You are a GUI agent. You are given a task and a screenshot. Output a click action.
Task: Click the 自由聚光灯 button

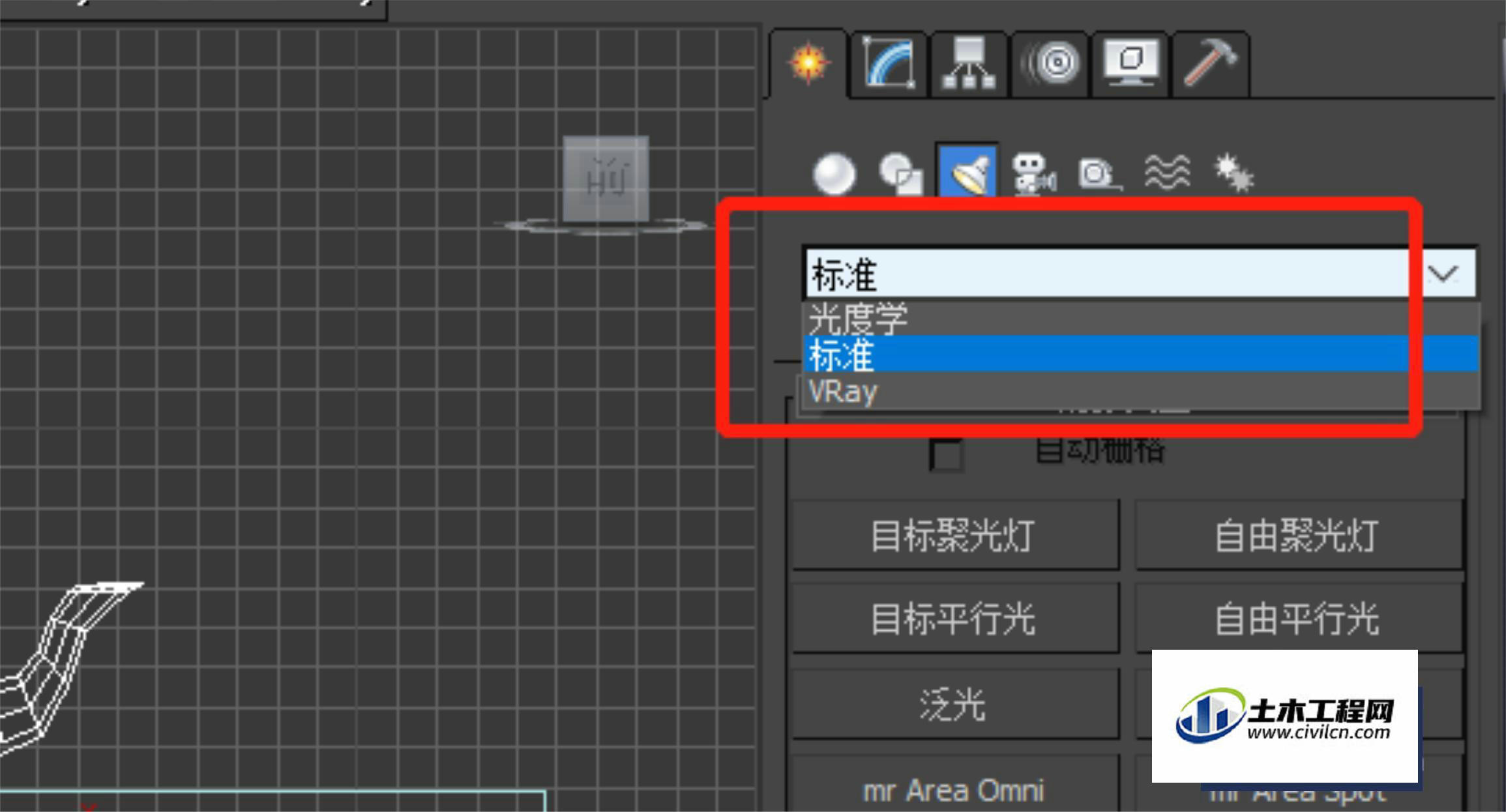1298,536
